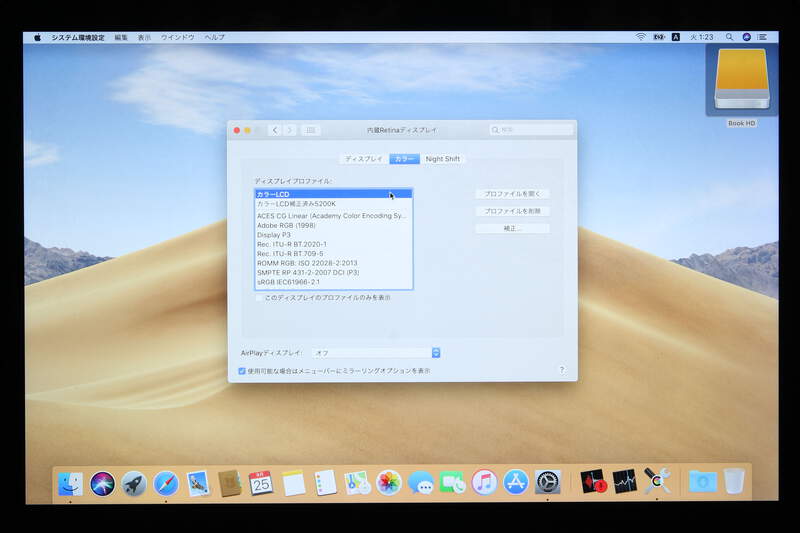
Task: Click the toolbar forward arrow
Action: pyautogui.click(x=290, y=130)
